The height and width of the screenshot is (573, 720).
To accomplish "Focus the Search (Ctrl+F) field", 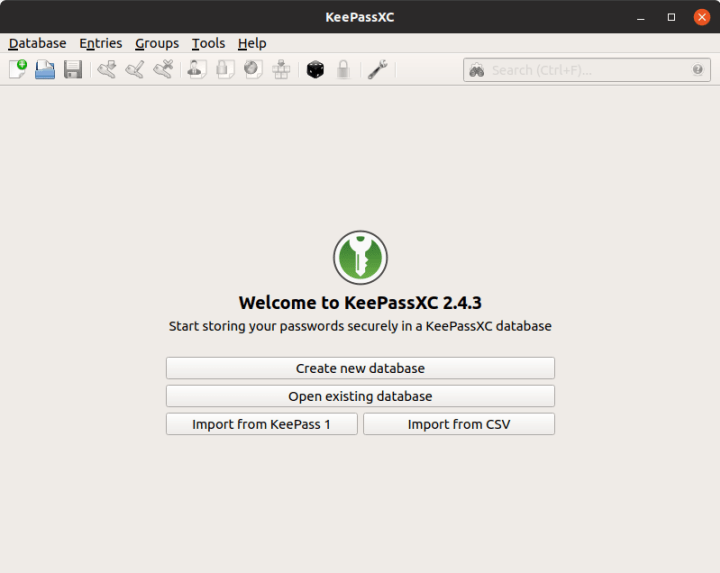I will 587,70.
